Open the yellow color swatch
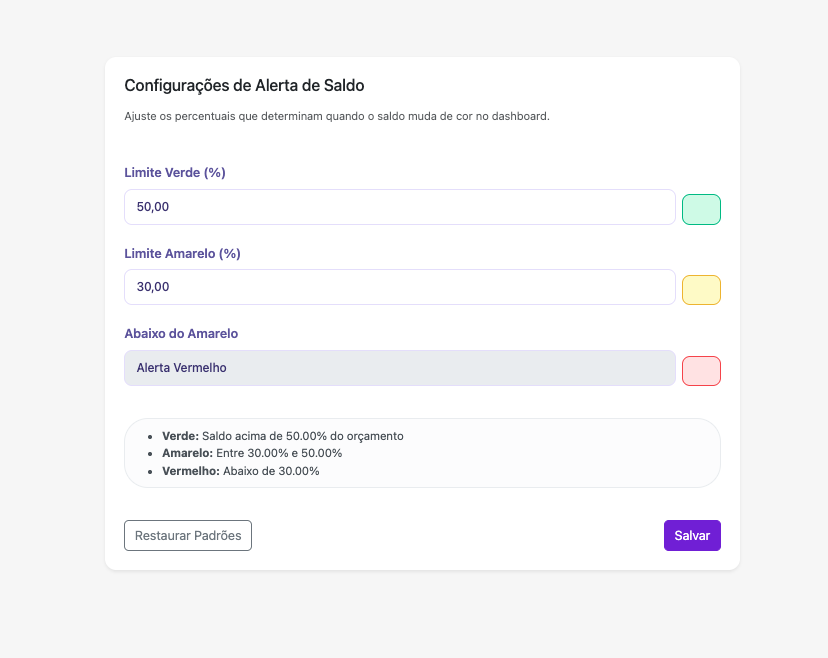 [701, 290]
